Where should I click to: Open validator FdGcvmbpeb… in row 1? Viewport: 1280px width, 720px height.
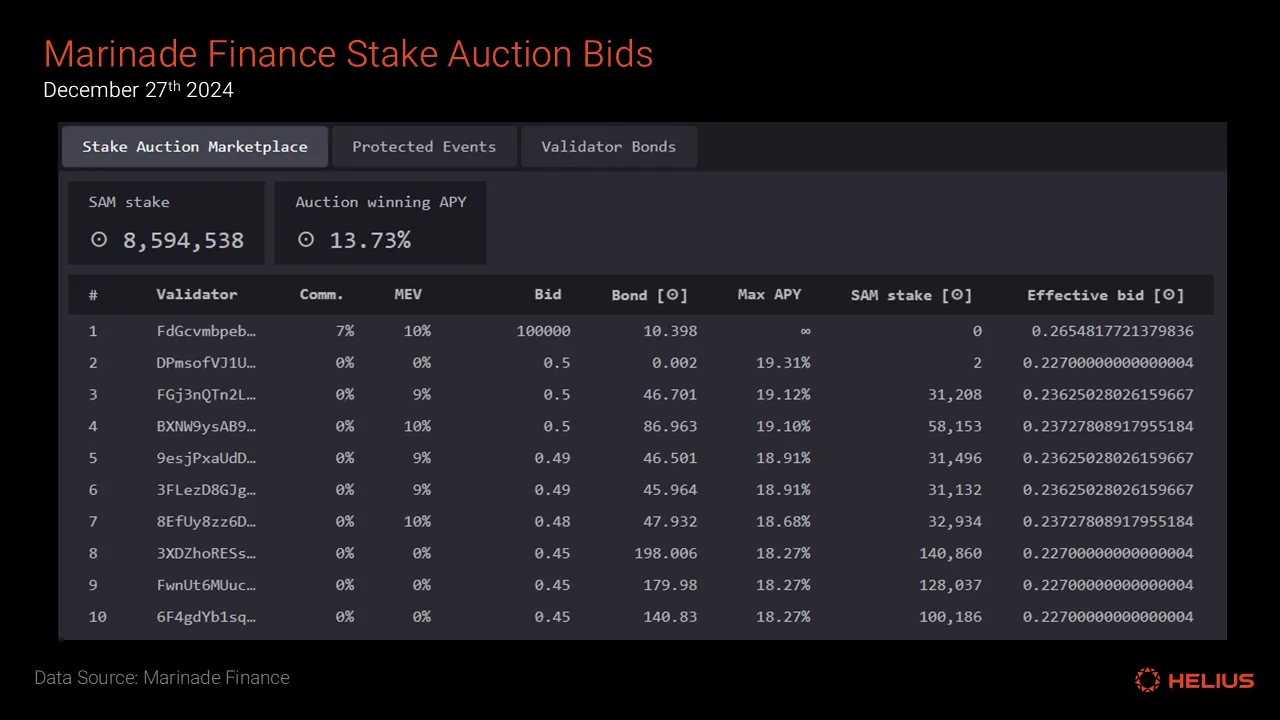click(206, 331)
